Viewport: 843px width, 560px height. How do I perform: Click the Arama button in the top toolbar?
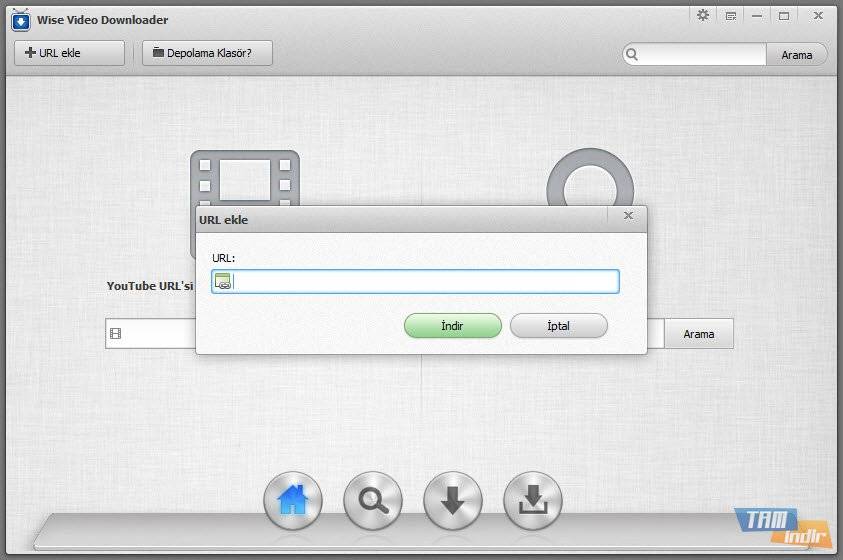[x=796, y=55]
